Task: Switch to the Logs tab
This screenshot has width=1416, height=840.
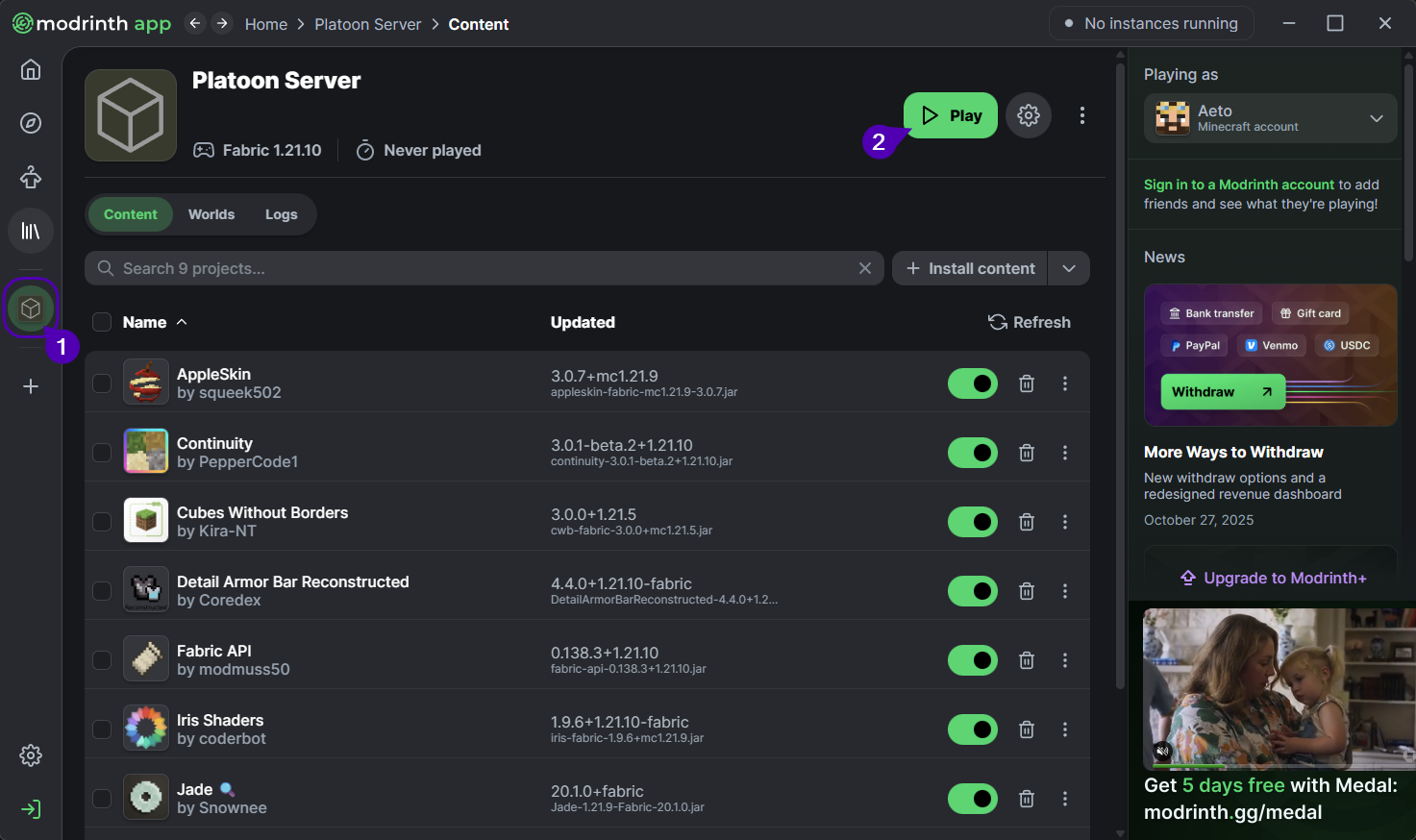Action: click(x=281, y=214)
